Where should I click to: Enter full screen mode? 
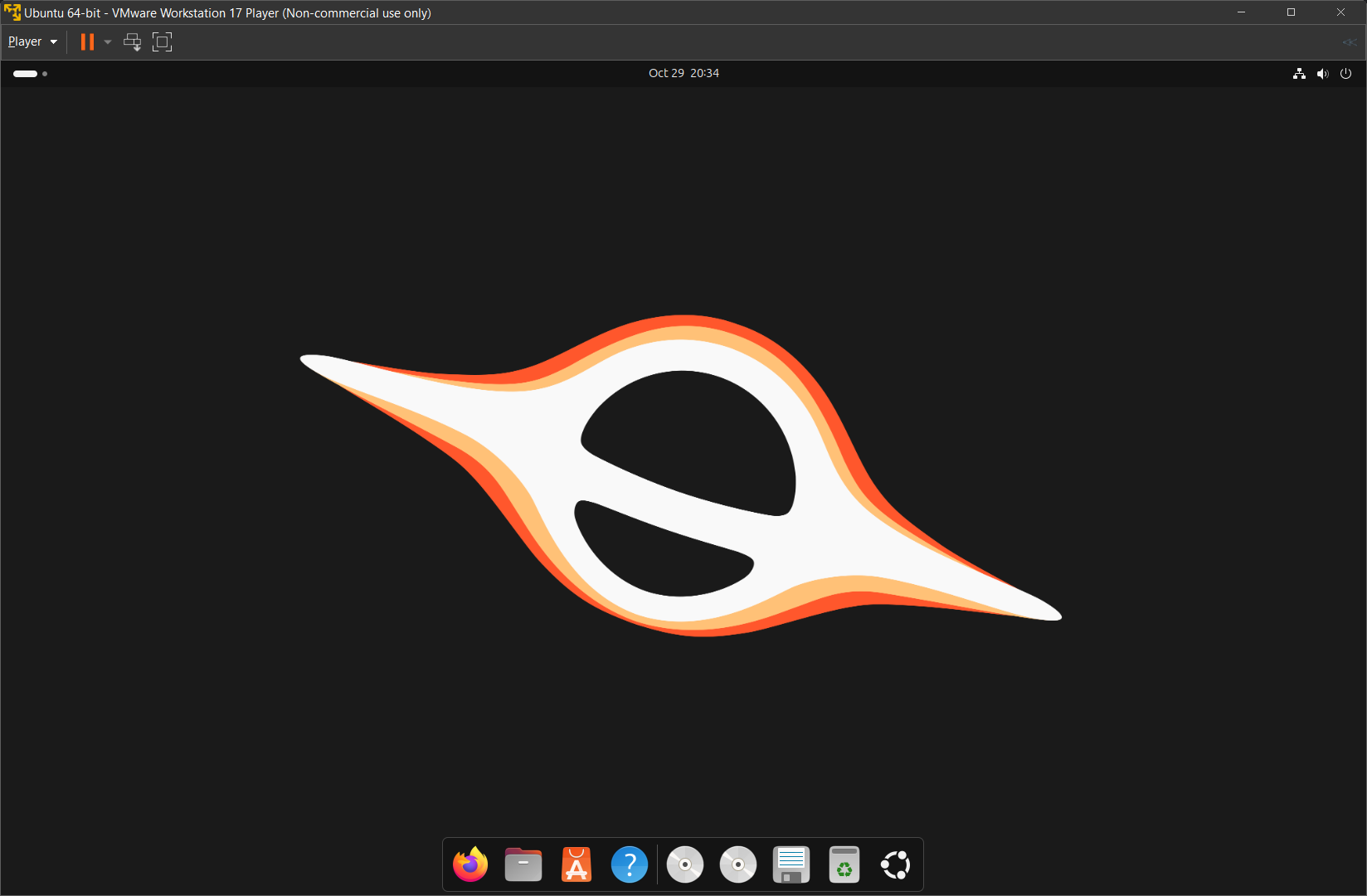coord(163,41)
